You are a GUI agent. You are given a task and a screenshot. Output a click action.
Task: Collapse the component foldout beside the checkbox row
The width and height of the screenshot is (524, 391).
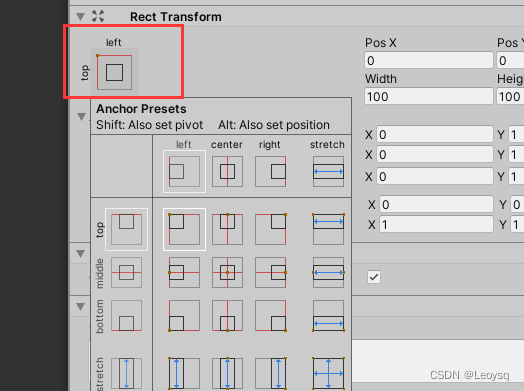[81, 254]
